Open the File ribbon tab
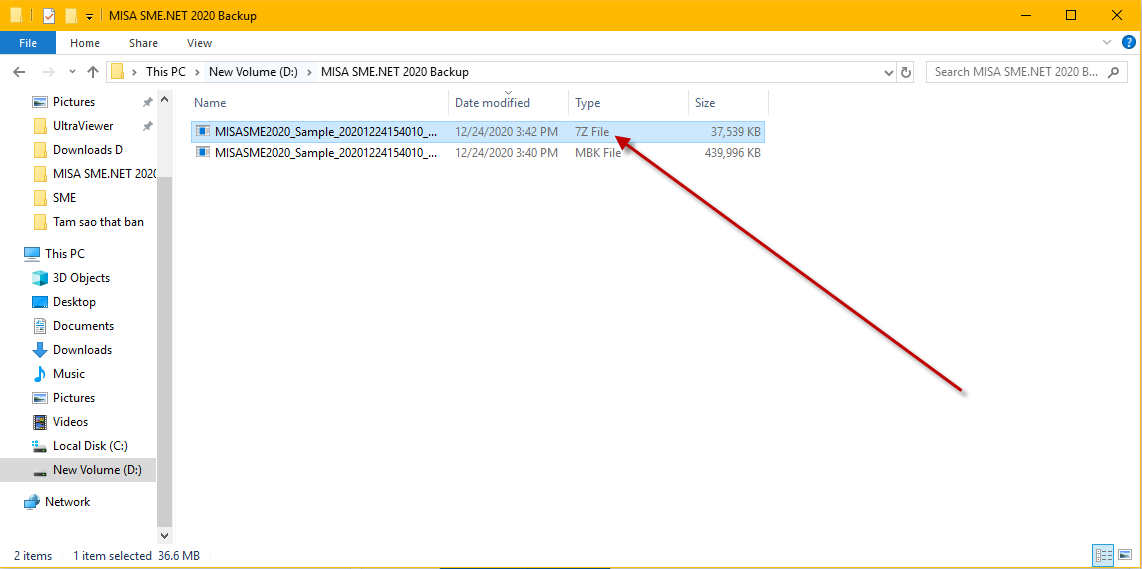The width and height of the screenshot is (1142, 569). 28,43
